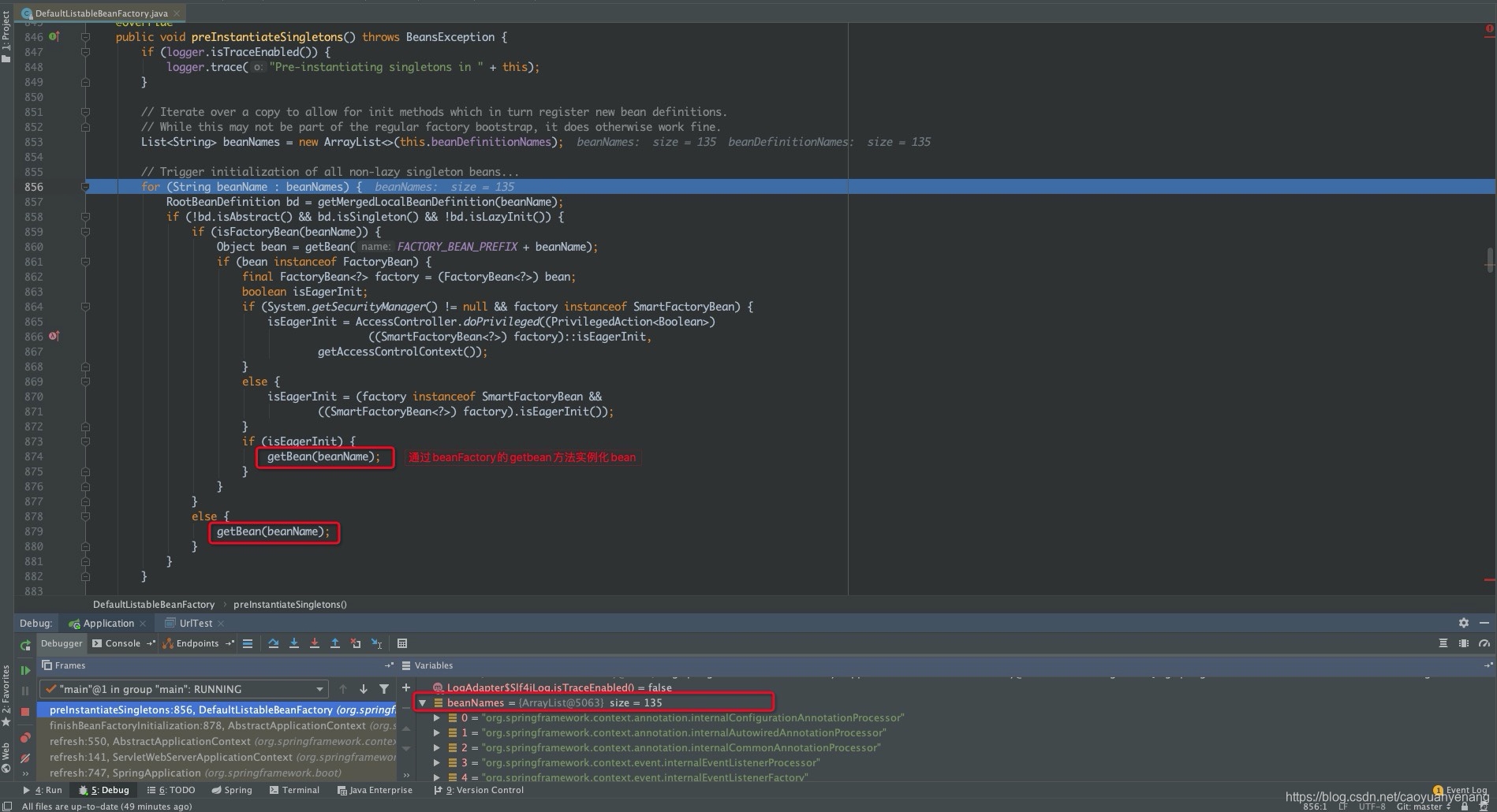The width and height of the screenshot is (1497, 812).
Task: Select refresh:747 SpringApplication frame
Action: 222,773
